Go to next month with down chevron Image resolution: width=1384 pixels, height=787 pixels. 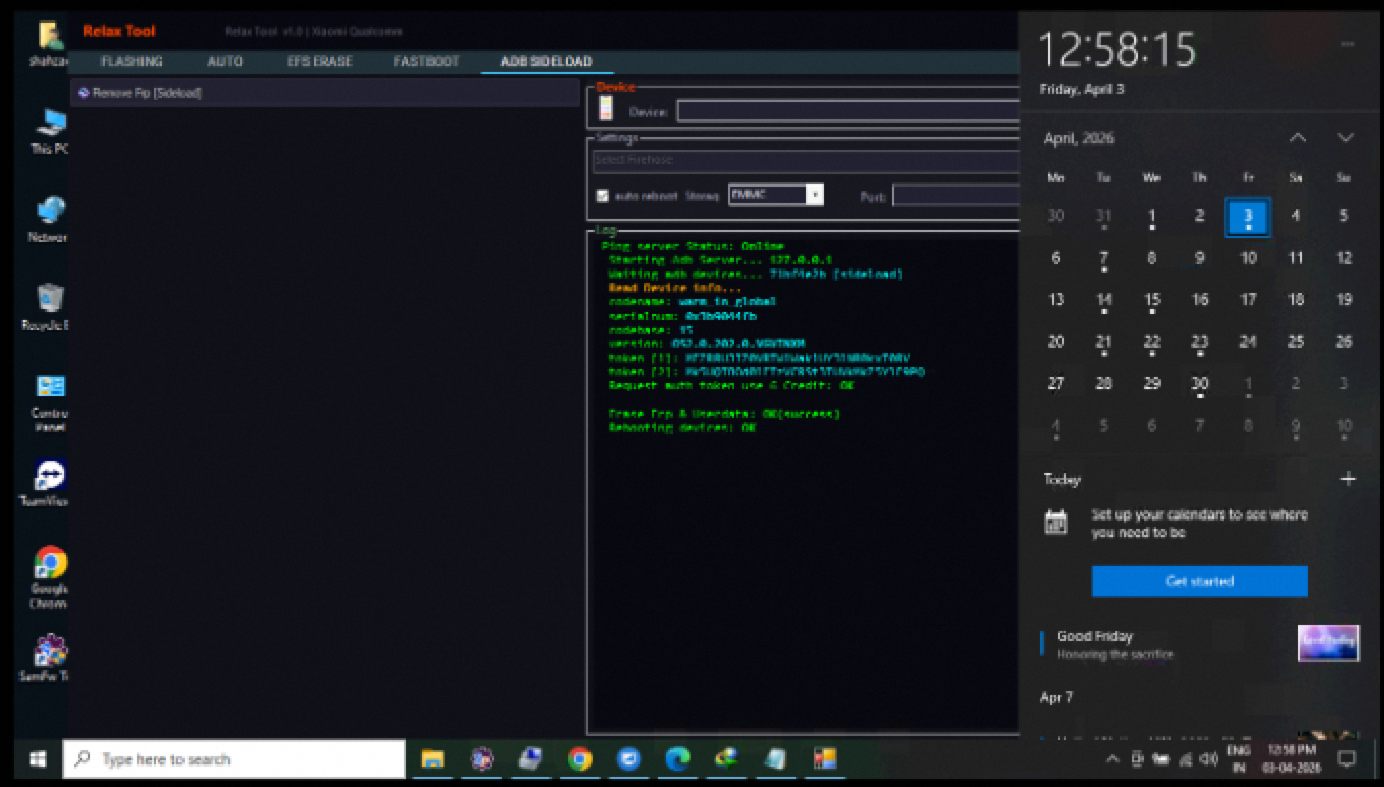(1345, 138)
